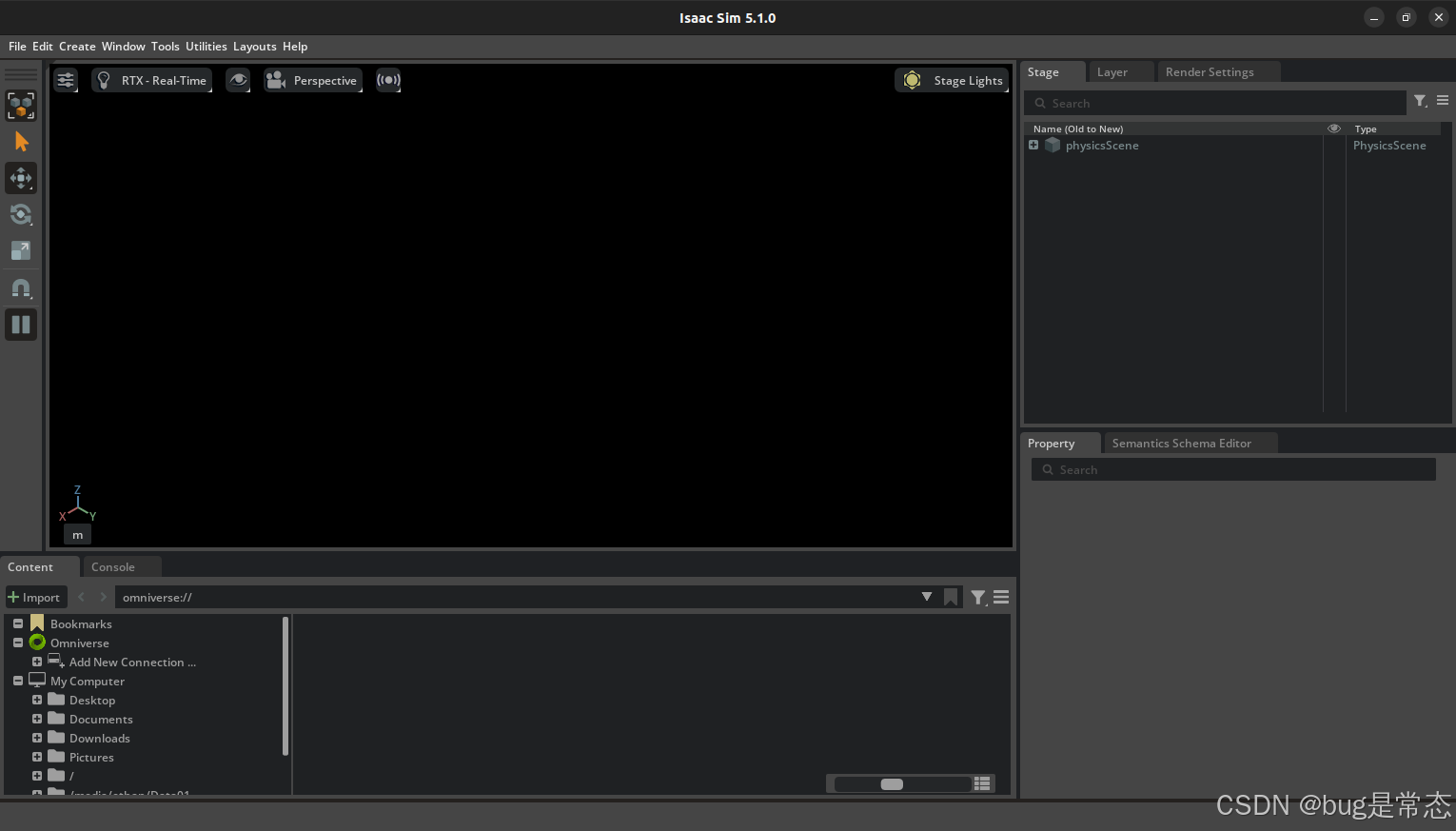Select the prim selection mode tool
The image size is (1456, 831).
click(x=21, y=106)
